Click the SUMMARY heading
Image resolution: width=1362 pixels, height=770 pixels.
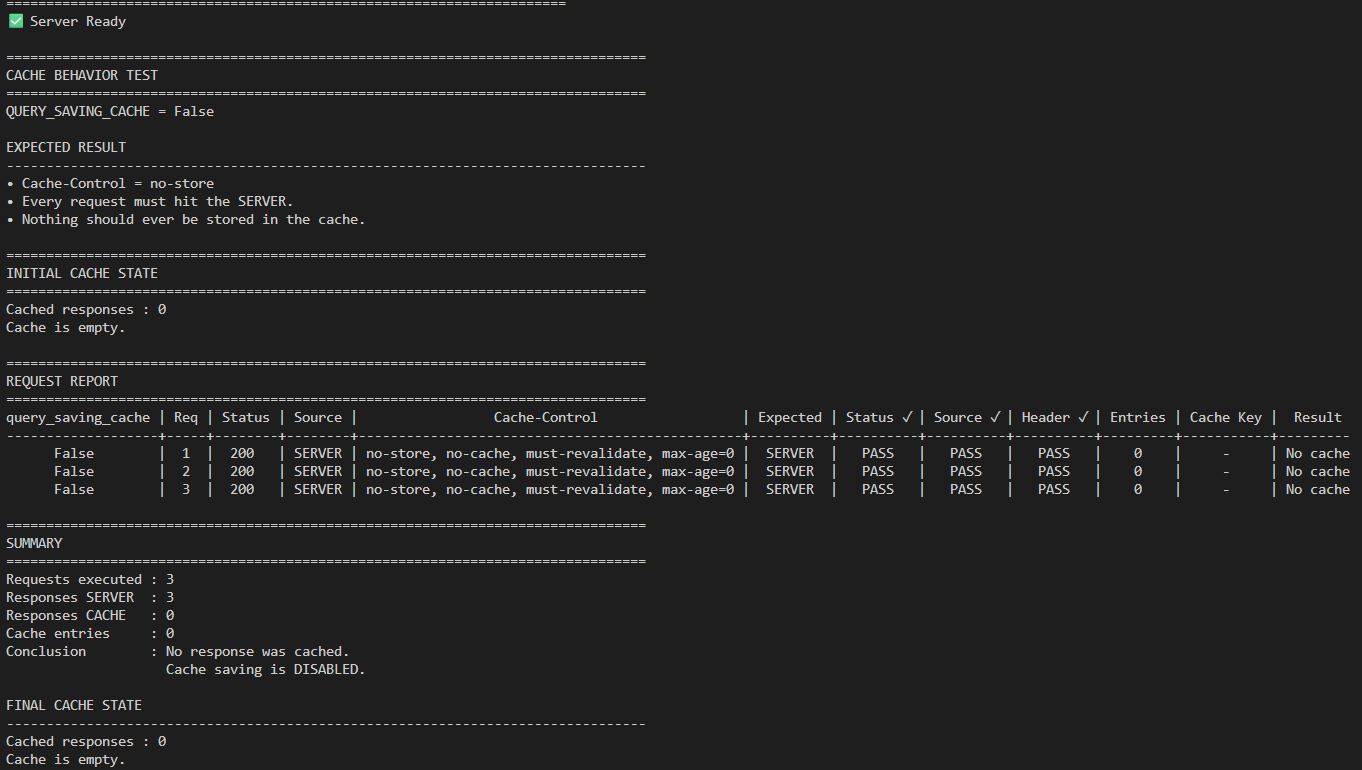point(34,543)
